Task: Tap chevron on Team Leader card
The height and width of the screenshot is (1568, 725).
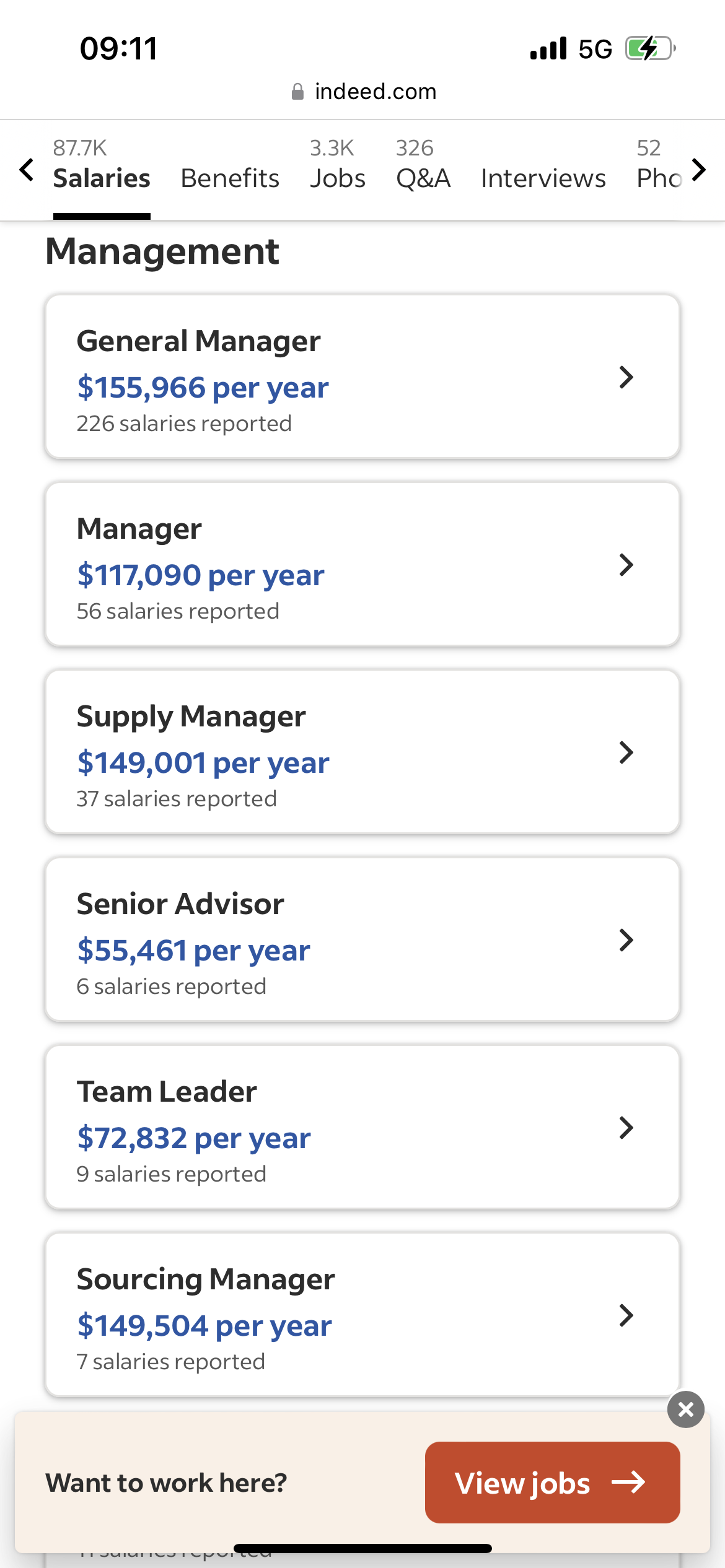Action: (626, 1128)
